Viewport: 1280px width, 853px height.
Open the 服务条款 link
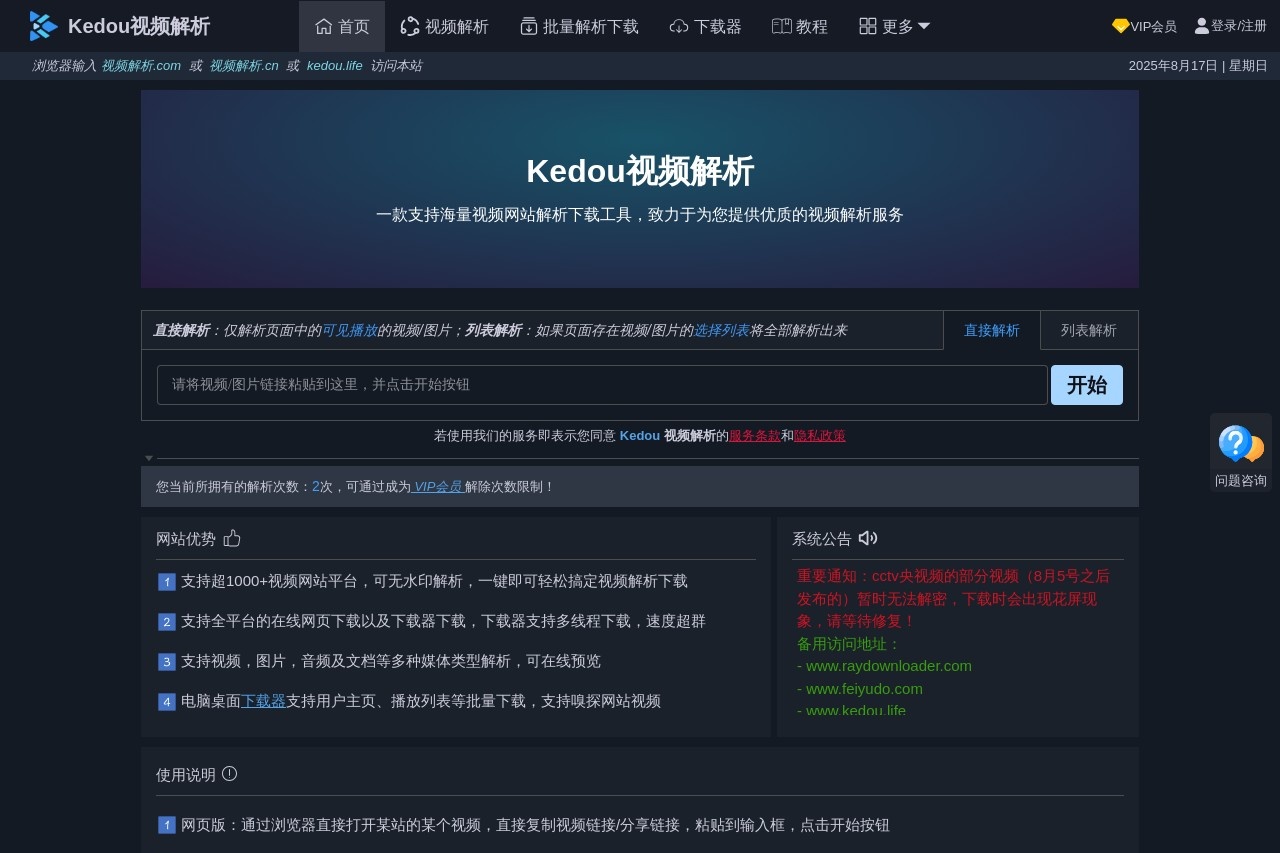(755, 435)
